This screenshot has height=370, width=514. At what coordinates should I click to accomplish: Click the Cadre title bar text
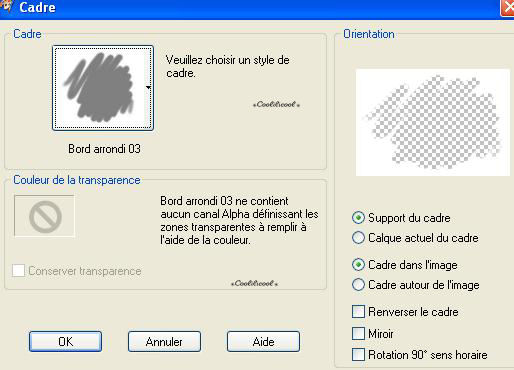pos(37,7)
